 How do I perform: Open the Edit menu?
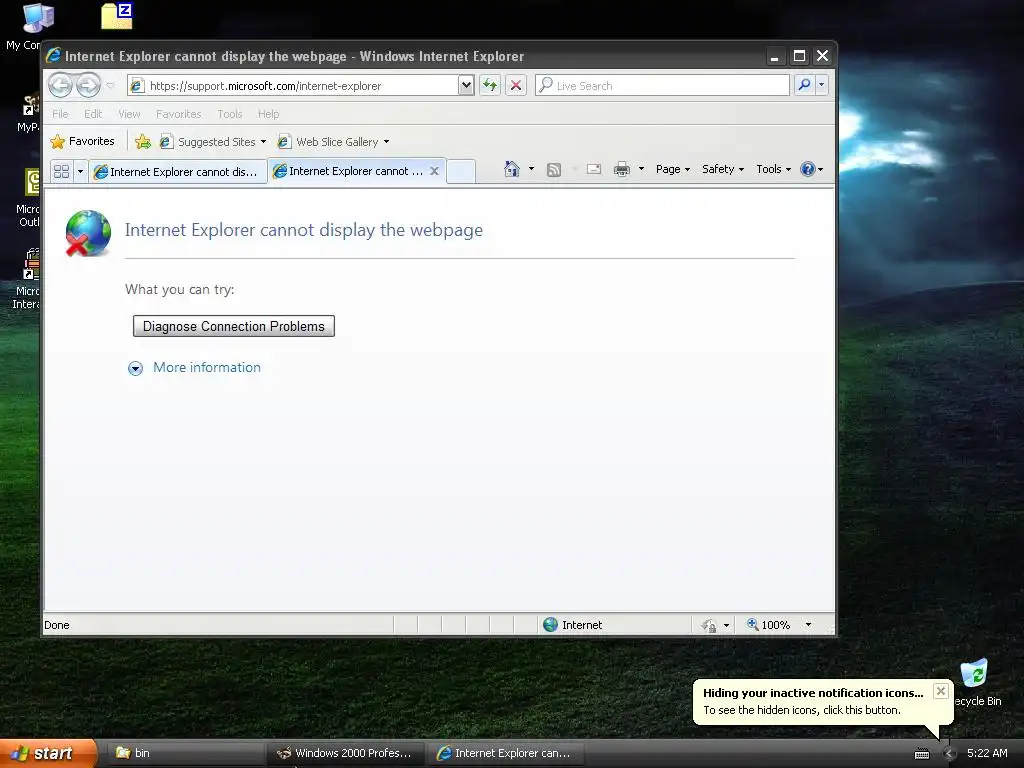tap(93, 114)
